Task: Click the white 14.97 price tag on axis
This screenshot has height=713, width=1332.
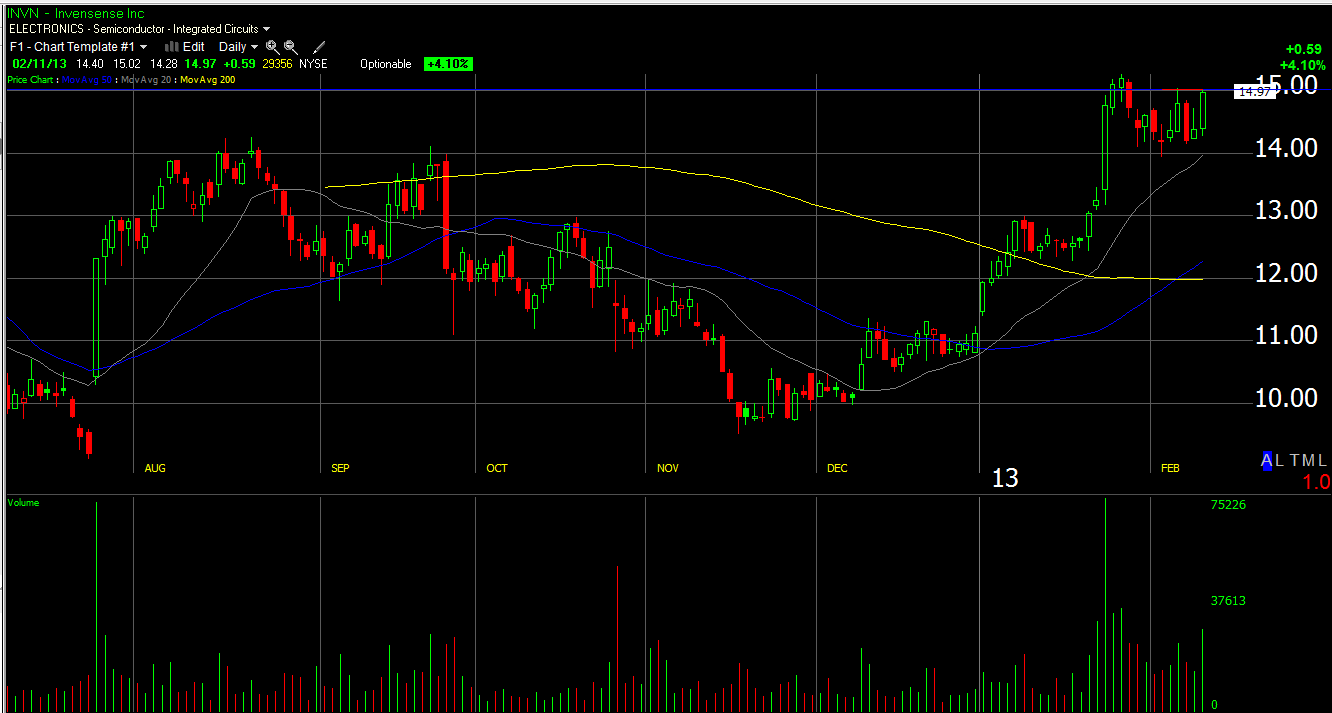Action: click(1254, 91)
